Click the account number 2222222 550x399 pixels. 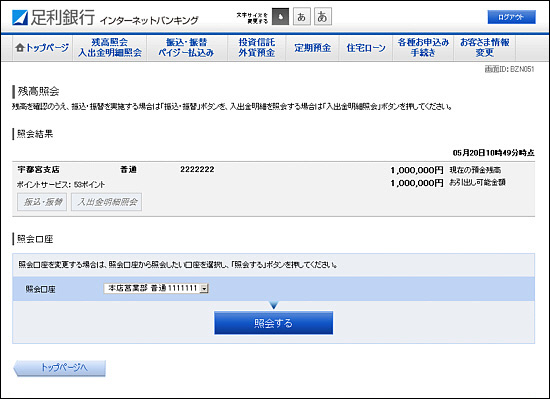click(197, 169)
